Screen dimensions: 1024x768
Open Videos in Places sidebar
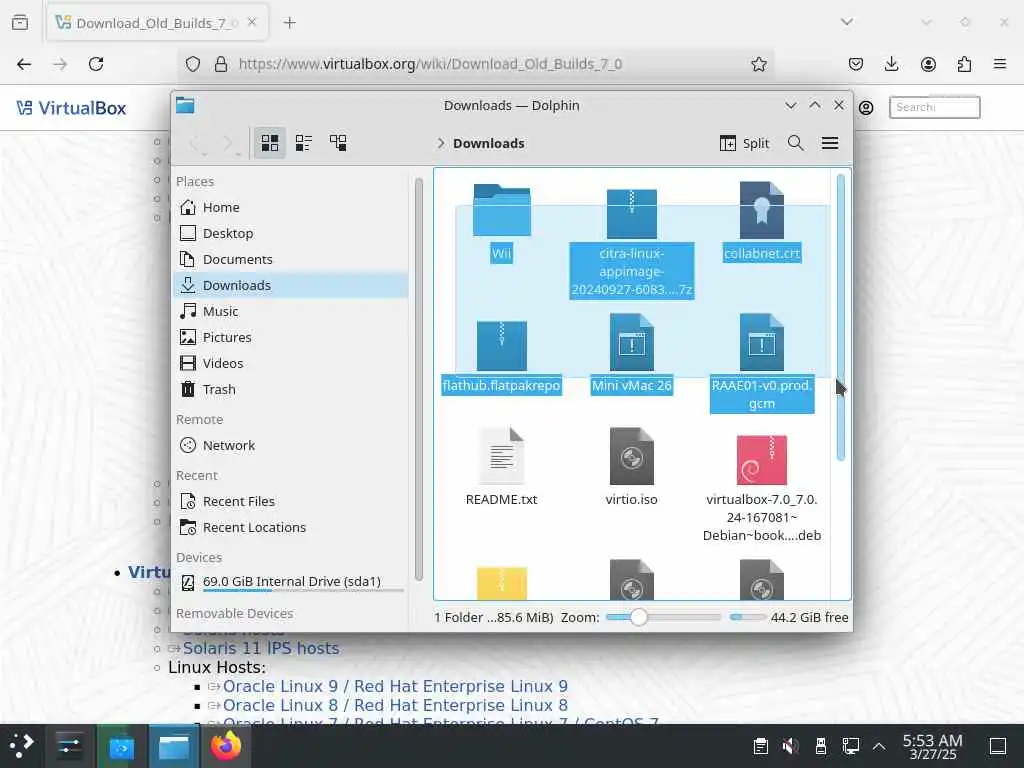point(291,363)
